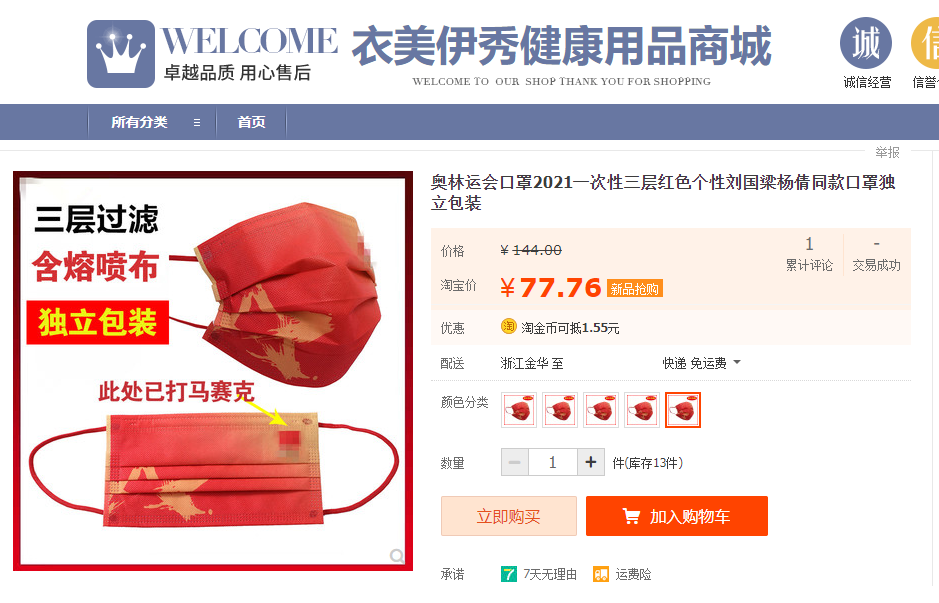Image resolution: width=939 pixels, height=603 pixels.
Task: Increase quantity with the plus button
Action: click(x=590, y=462)
